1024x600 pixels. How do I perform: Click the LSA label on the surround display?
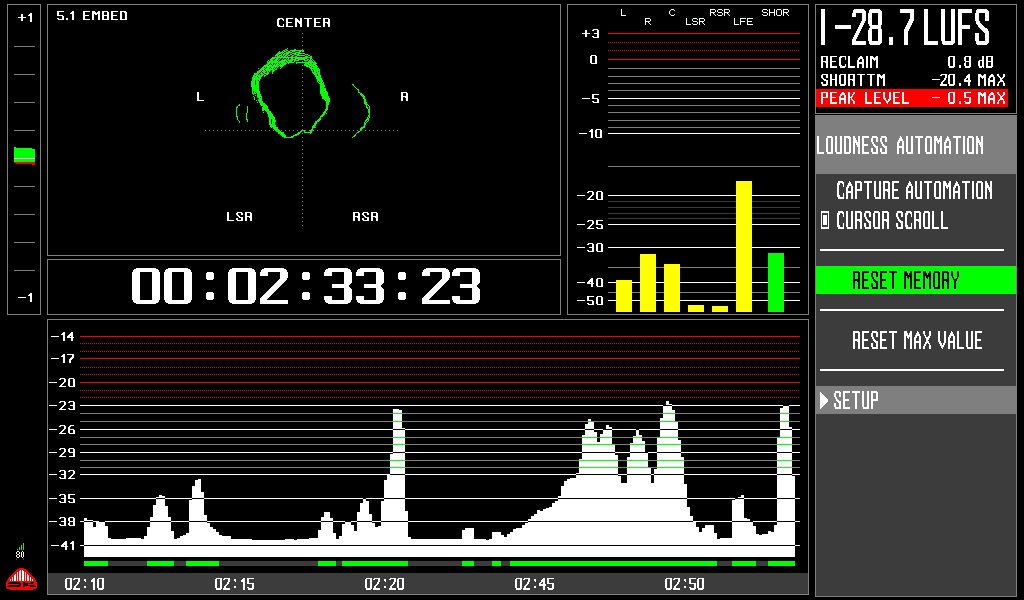(x=239, y=215)
